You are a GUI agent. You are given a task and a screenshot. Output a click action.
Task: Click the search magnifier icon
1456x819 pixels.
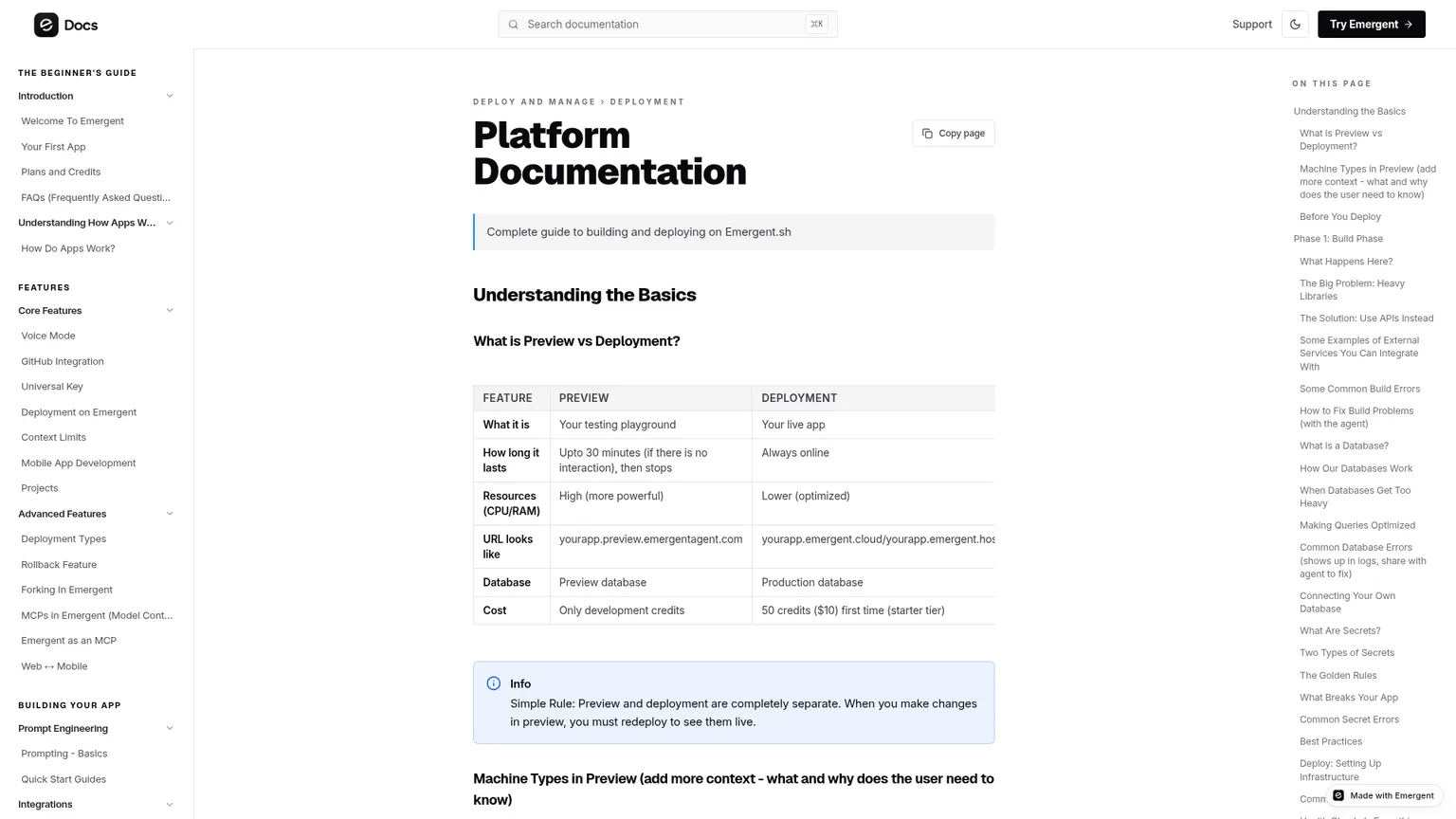click(x=514, y=25)
